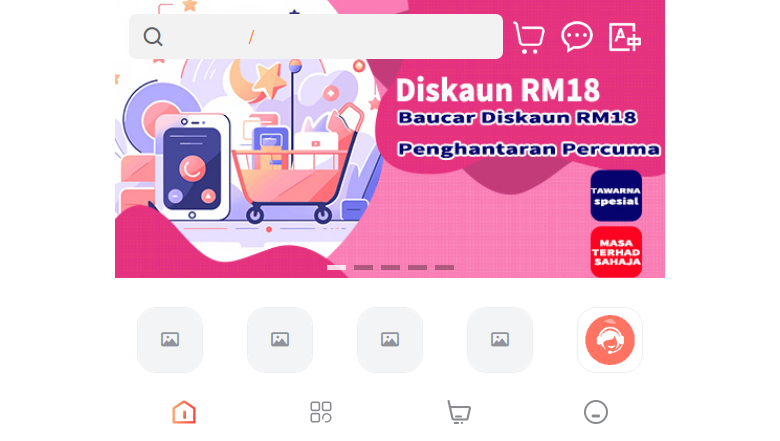Viewport: 780px width, 441px height.
Task: Click the TAWARNA spesial badge
Action: point(616,196)
